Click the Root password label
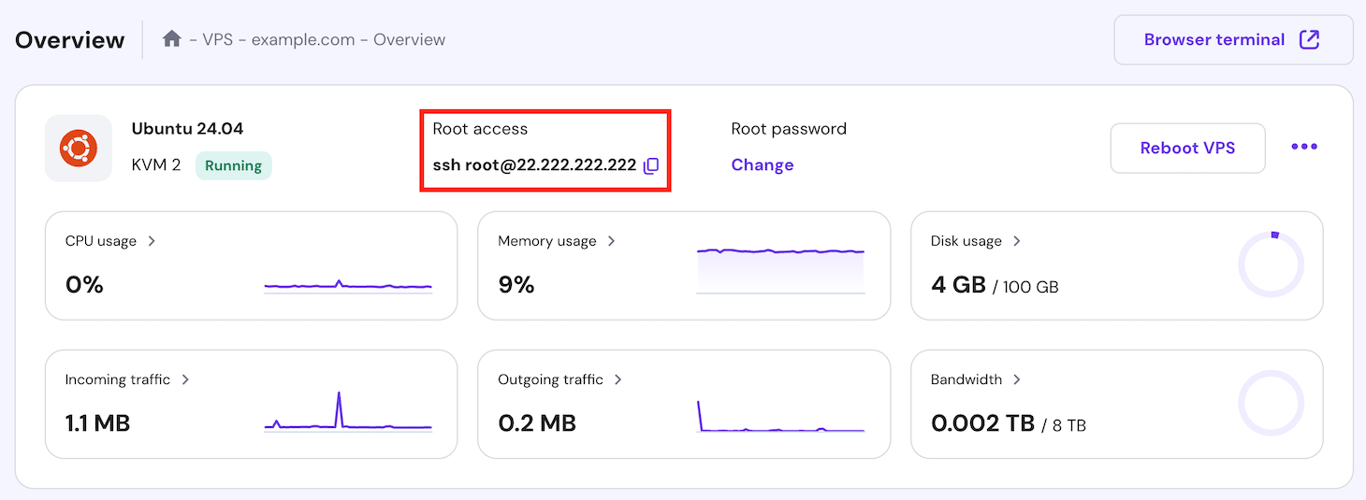 pos(789,129)
